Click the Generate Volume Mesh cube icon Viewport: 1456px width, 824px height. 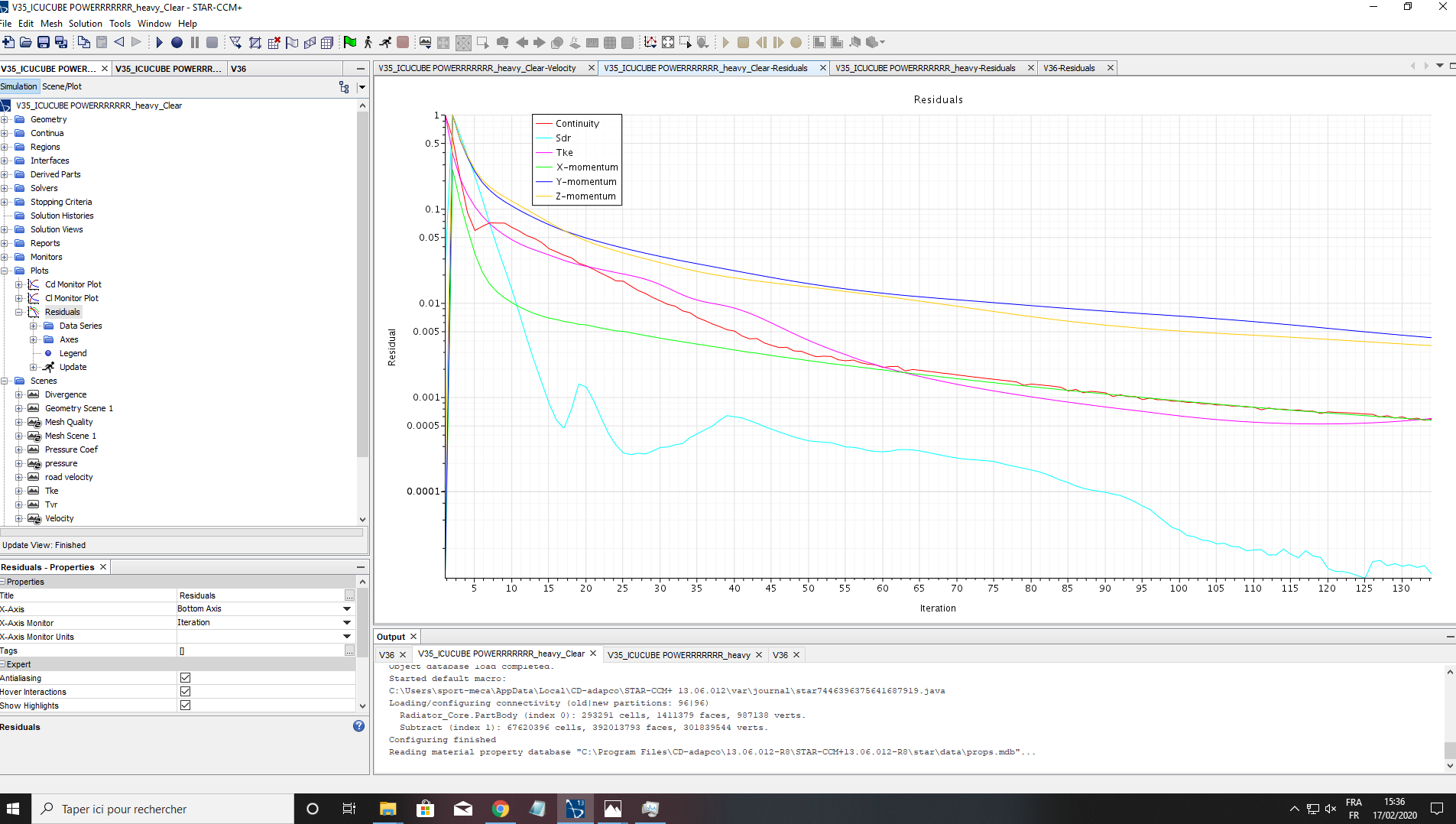pos(327,43)
